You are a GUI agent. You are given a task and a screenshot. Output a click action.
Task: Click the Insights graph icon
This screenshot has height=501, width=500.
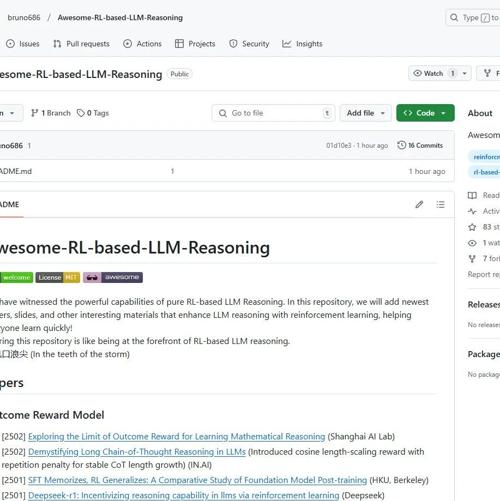click(287, 44)
